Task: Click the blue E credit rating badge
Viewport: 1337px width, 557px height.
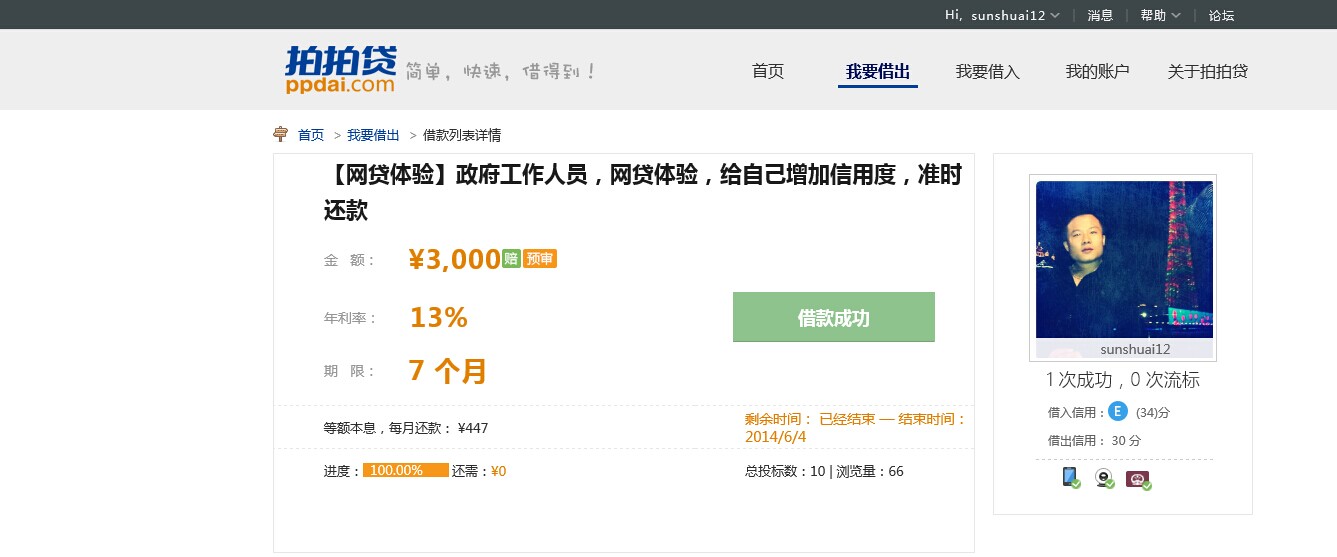Action: point(1118,411)
